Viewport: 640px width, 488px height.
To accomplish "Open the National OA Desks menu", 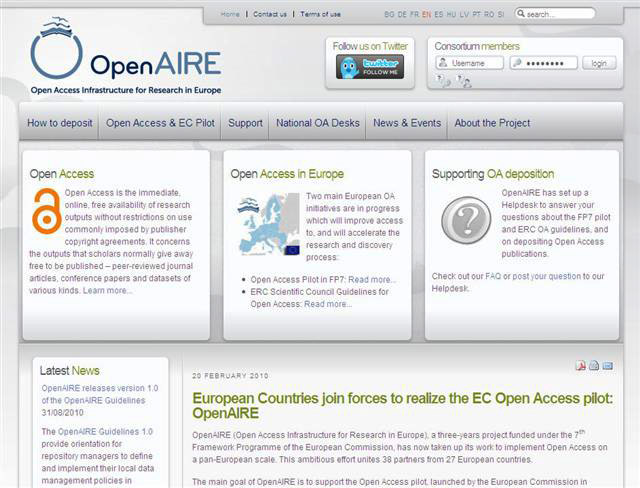I will tap(318, 123).
